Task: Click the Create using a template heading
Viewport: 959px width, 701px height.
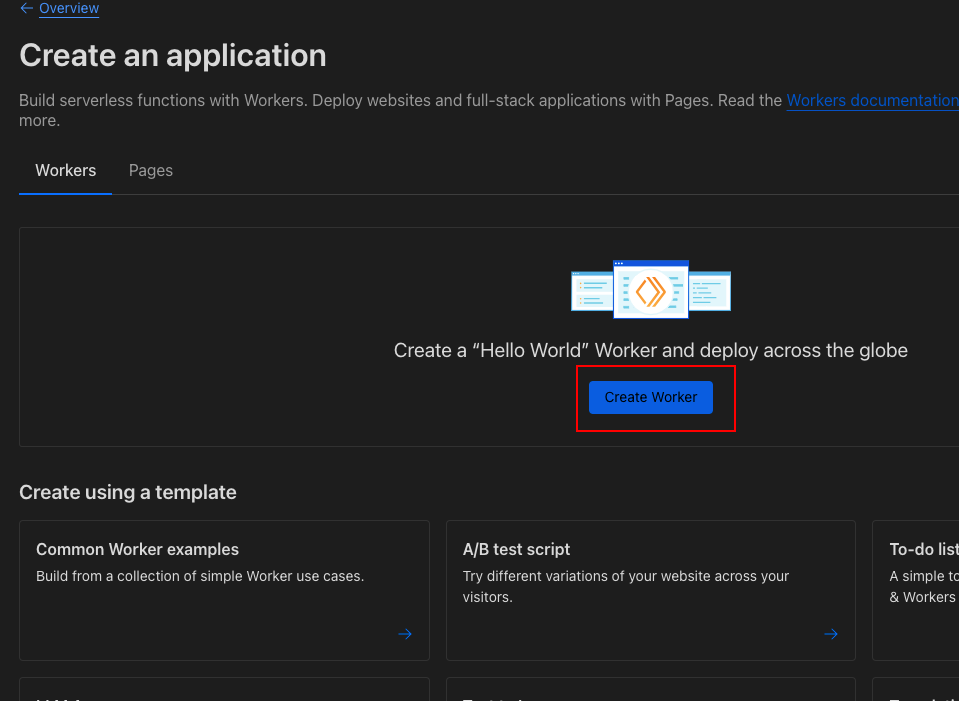Action: 128,492
